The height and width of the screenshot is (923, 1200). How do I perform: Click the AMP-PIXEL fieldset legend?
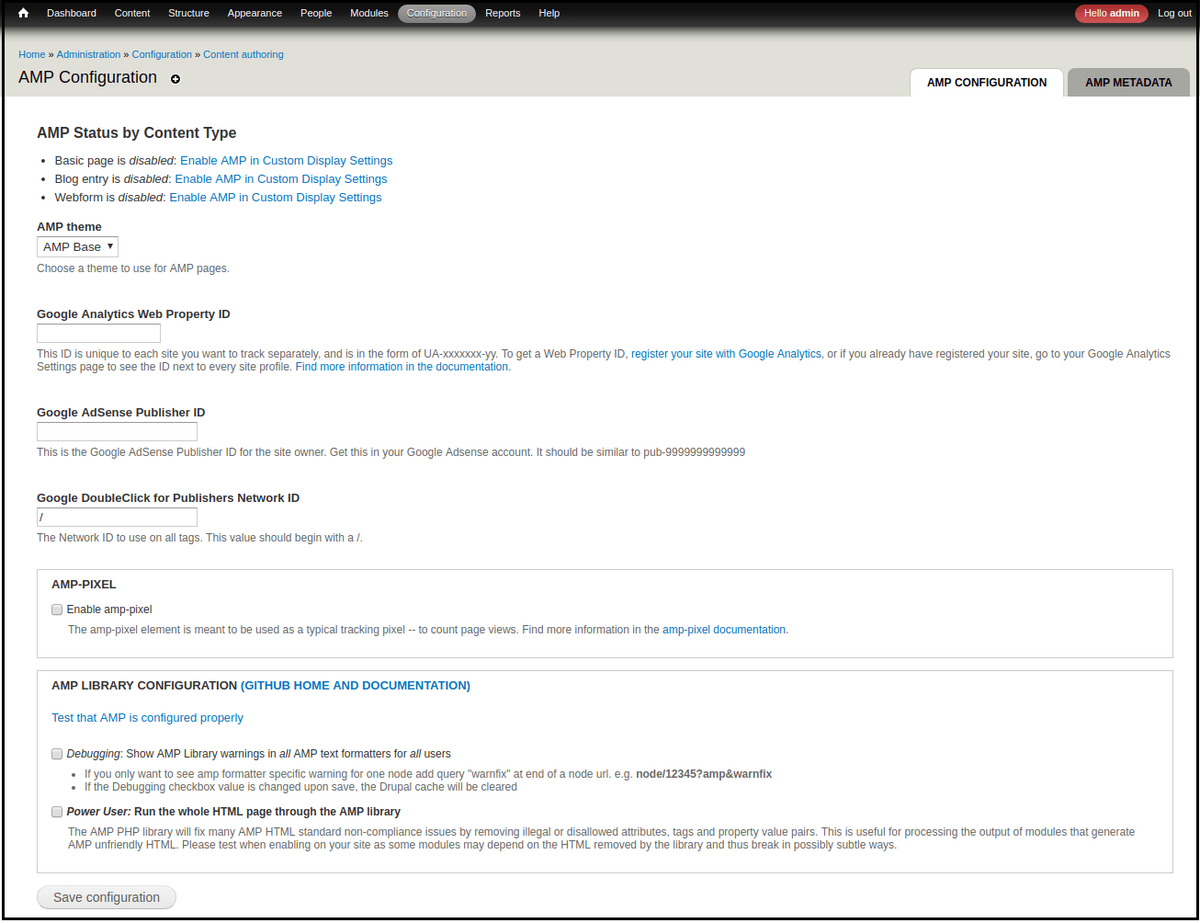click(84, 584)
